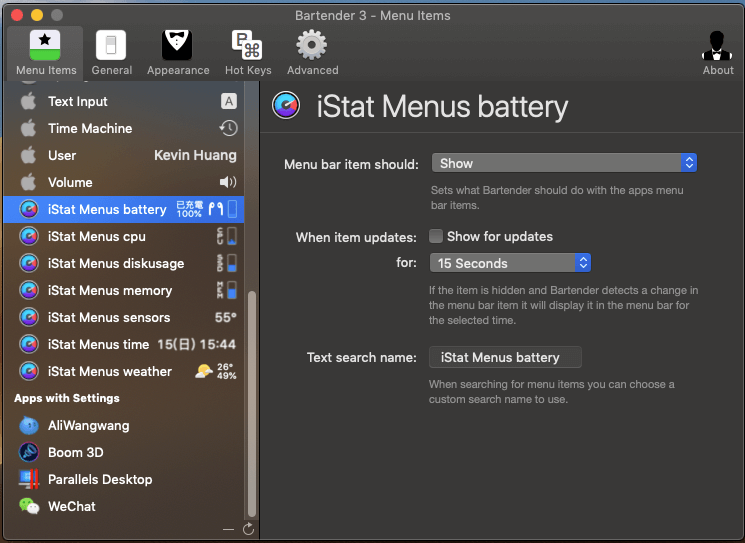Select iStat Menus memory item
745x543 pixels.
(x=124, y=290)
